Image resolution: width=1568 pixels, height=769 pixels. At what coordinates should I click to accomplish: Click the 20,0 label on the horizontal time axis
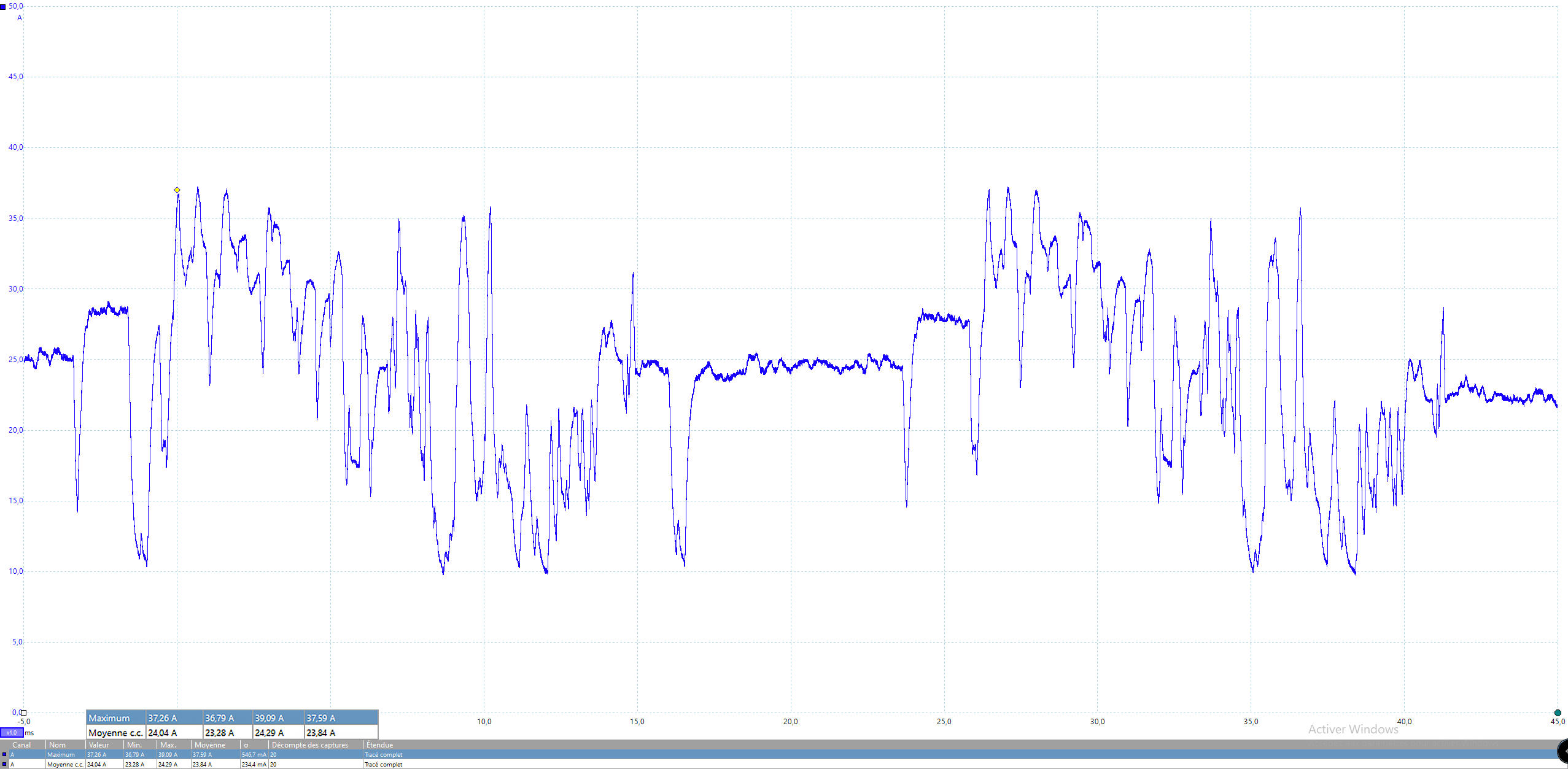(791, 722)
